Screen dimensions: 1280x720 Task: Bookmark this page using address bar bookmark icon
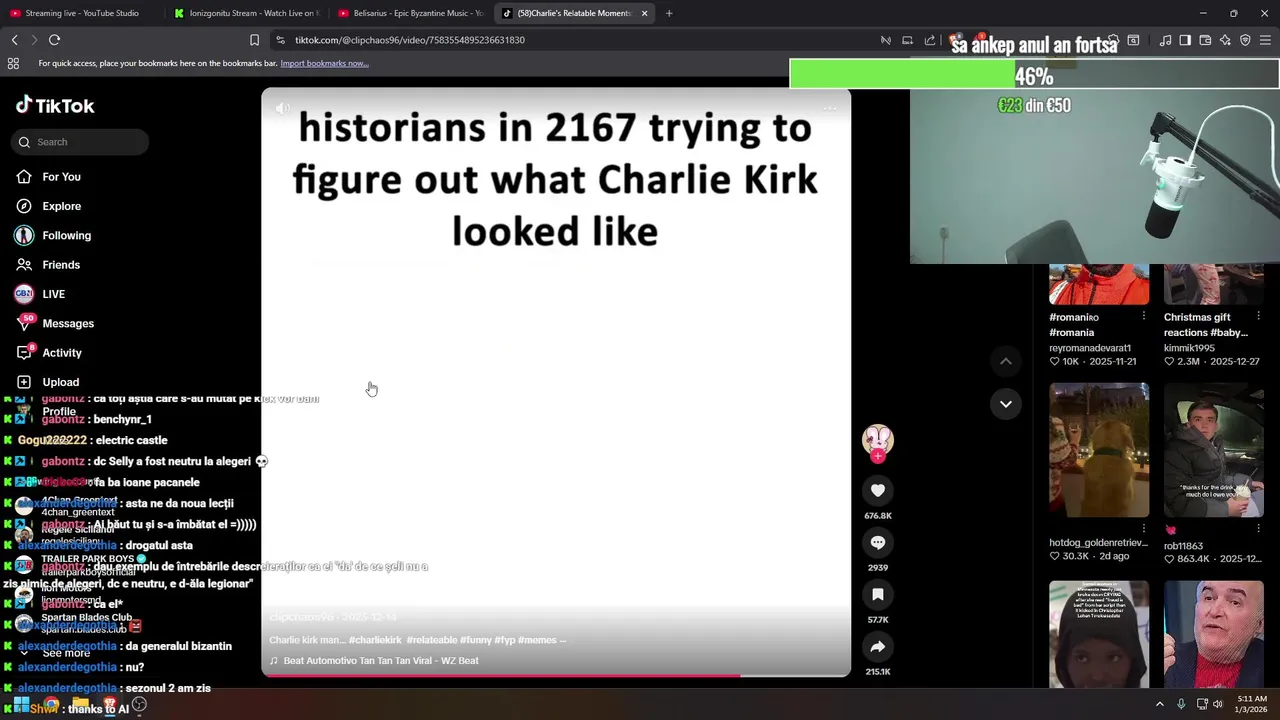(x=254, y=40)
